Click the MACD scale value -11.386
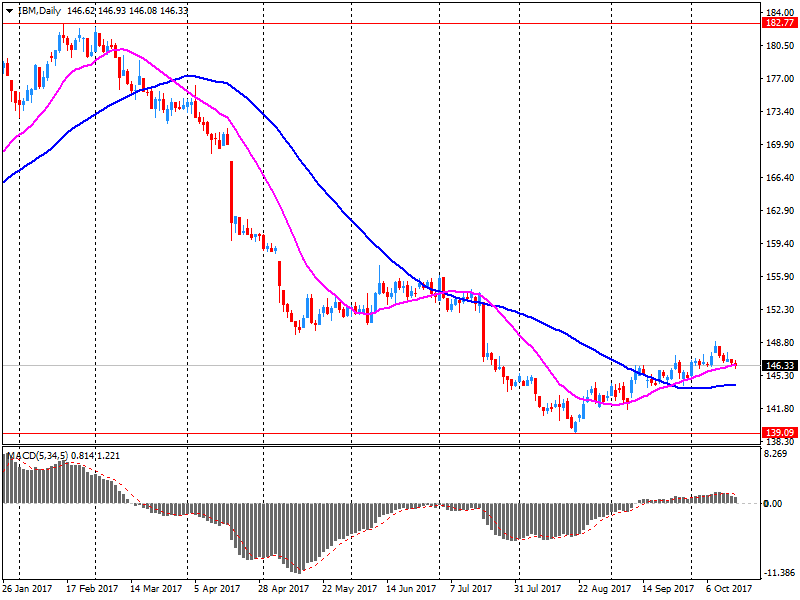The image size is (800, 600). coord(780,572)
